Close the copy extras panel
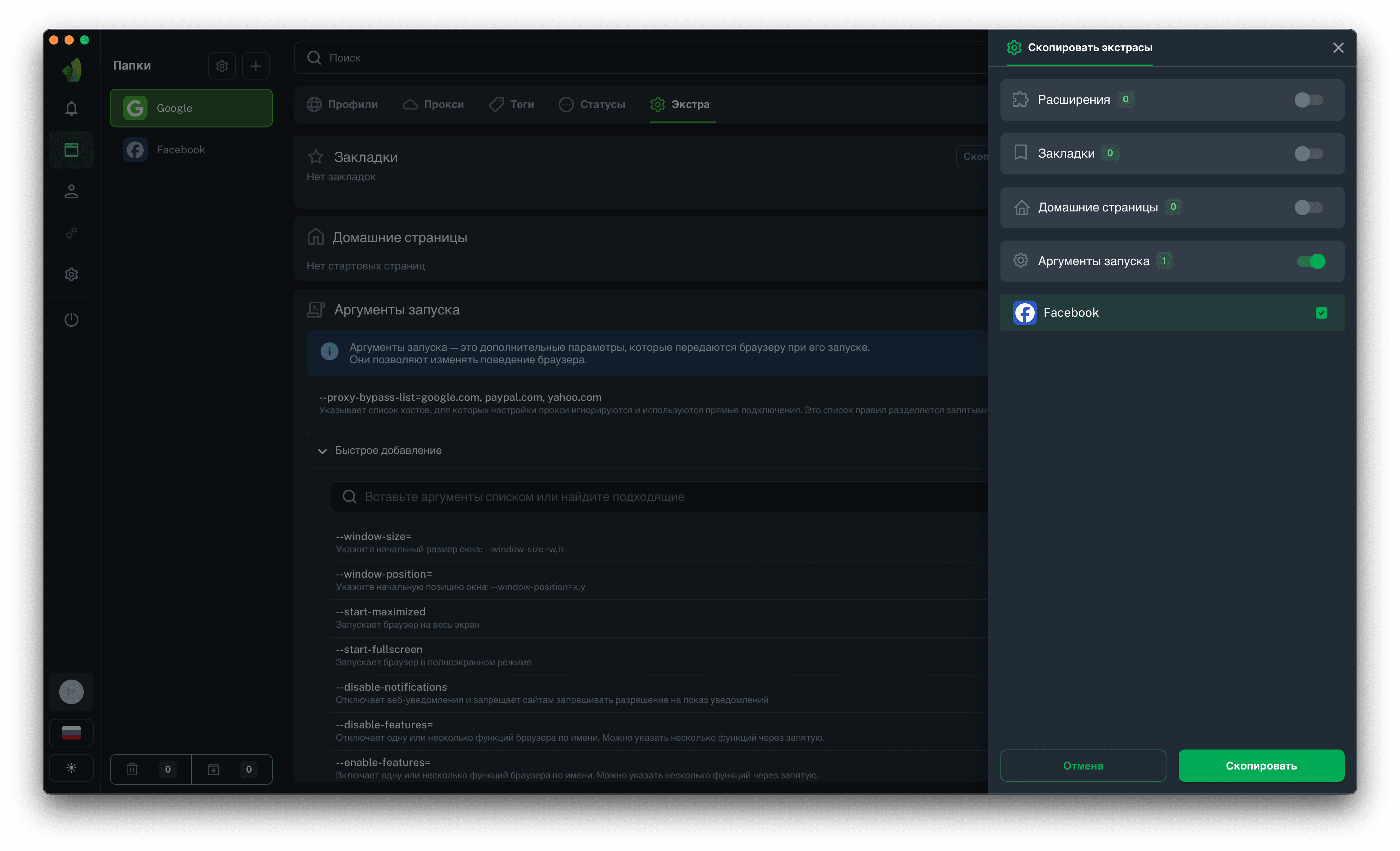The image size is (1400, 851). pos(1338,48)
